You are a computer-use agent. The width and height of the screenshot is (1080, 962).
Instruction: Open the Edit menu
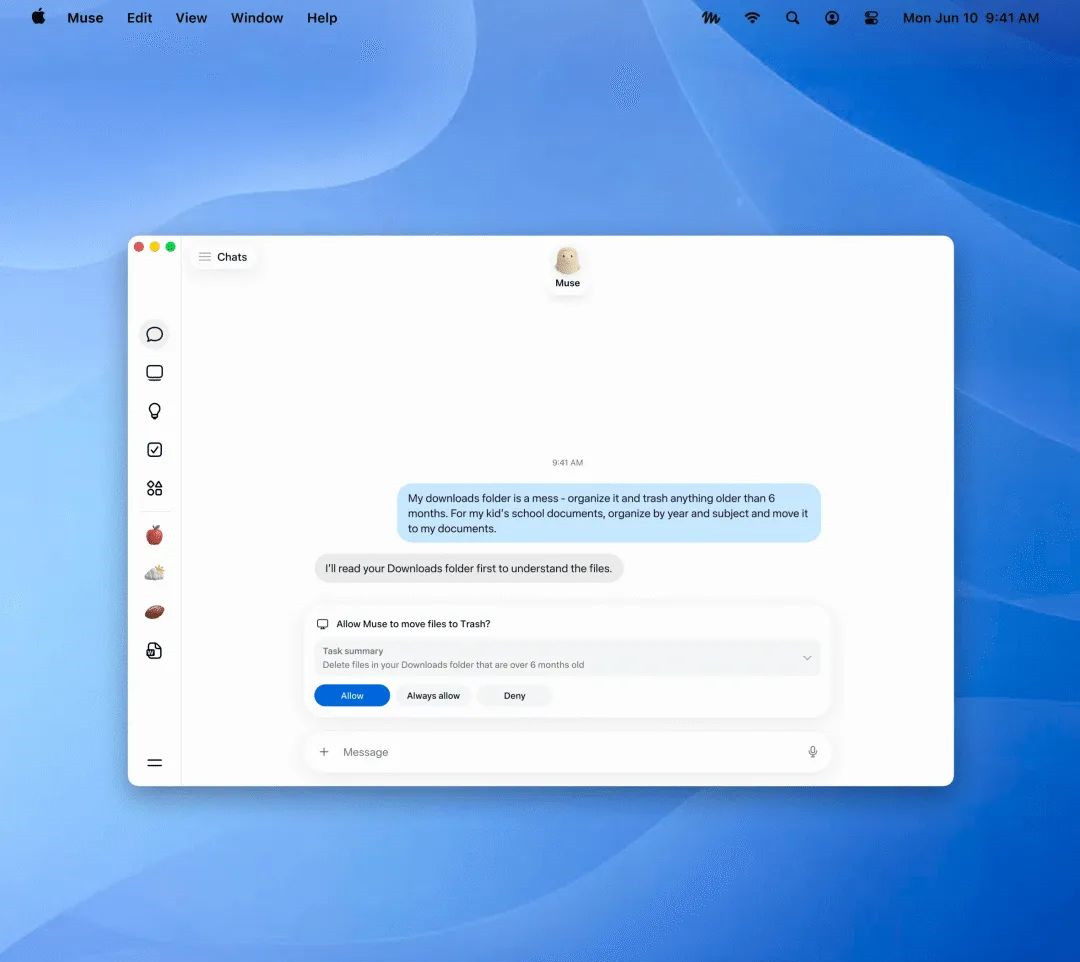point(139,18)
